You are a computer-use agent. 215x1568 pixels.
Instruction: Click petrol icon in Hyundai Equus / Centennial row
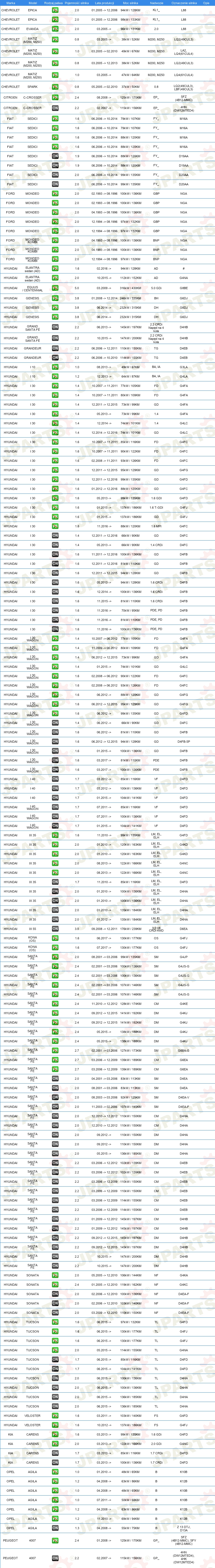click(55, 289)
